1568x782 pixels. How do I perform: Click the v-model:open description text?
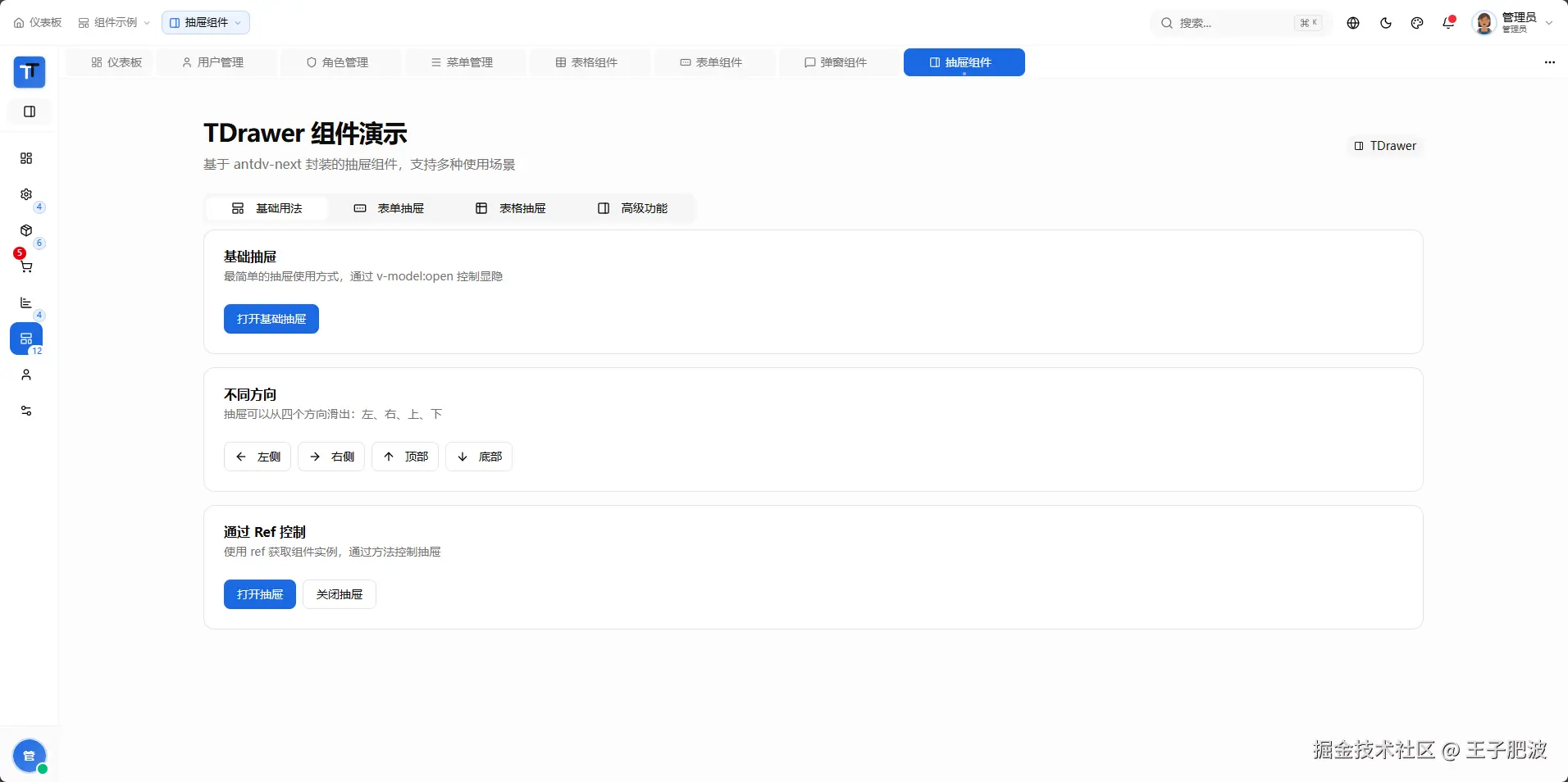(x=363, y=276)
